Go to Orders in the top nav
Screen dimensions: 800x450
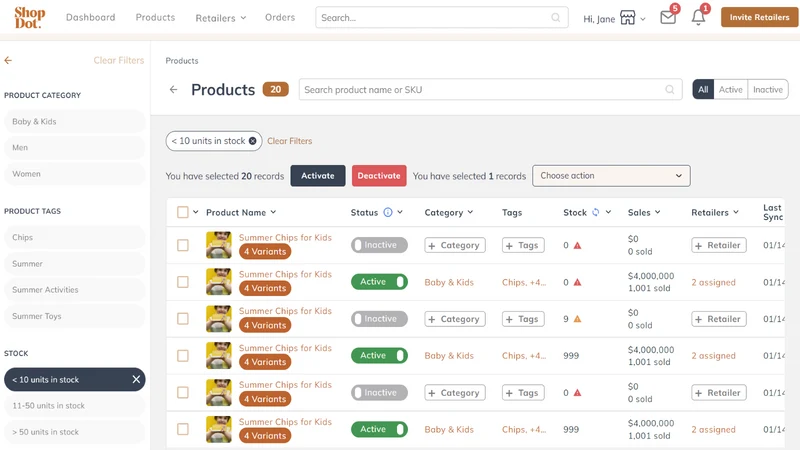coord(280,17)
